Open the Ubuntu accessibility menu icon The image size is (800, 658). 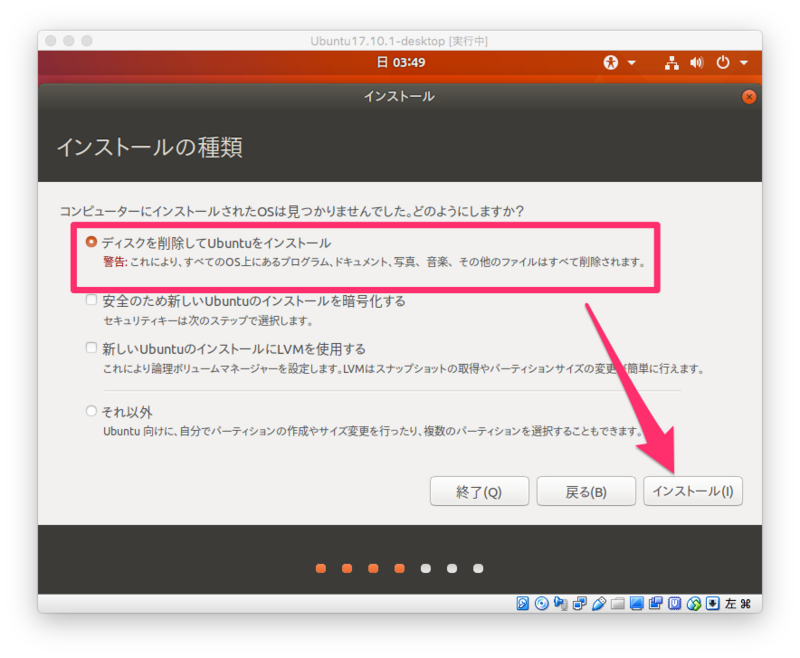point(611,63)
